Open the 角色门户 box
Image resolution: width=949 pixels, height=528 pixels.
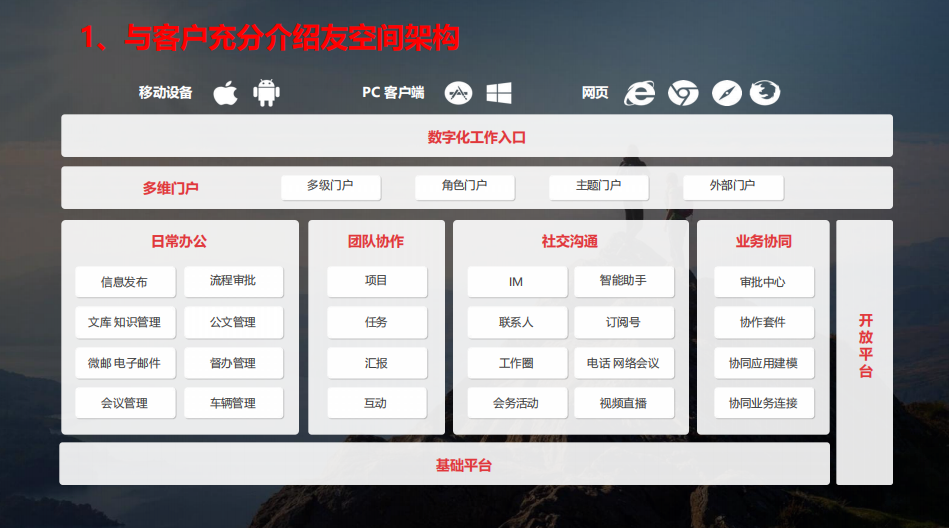click(465, 186)
